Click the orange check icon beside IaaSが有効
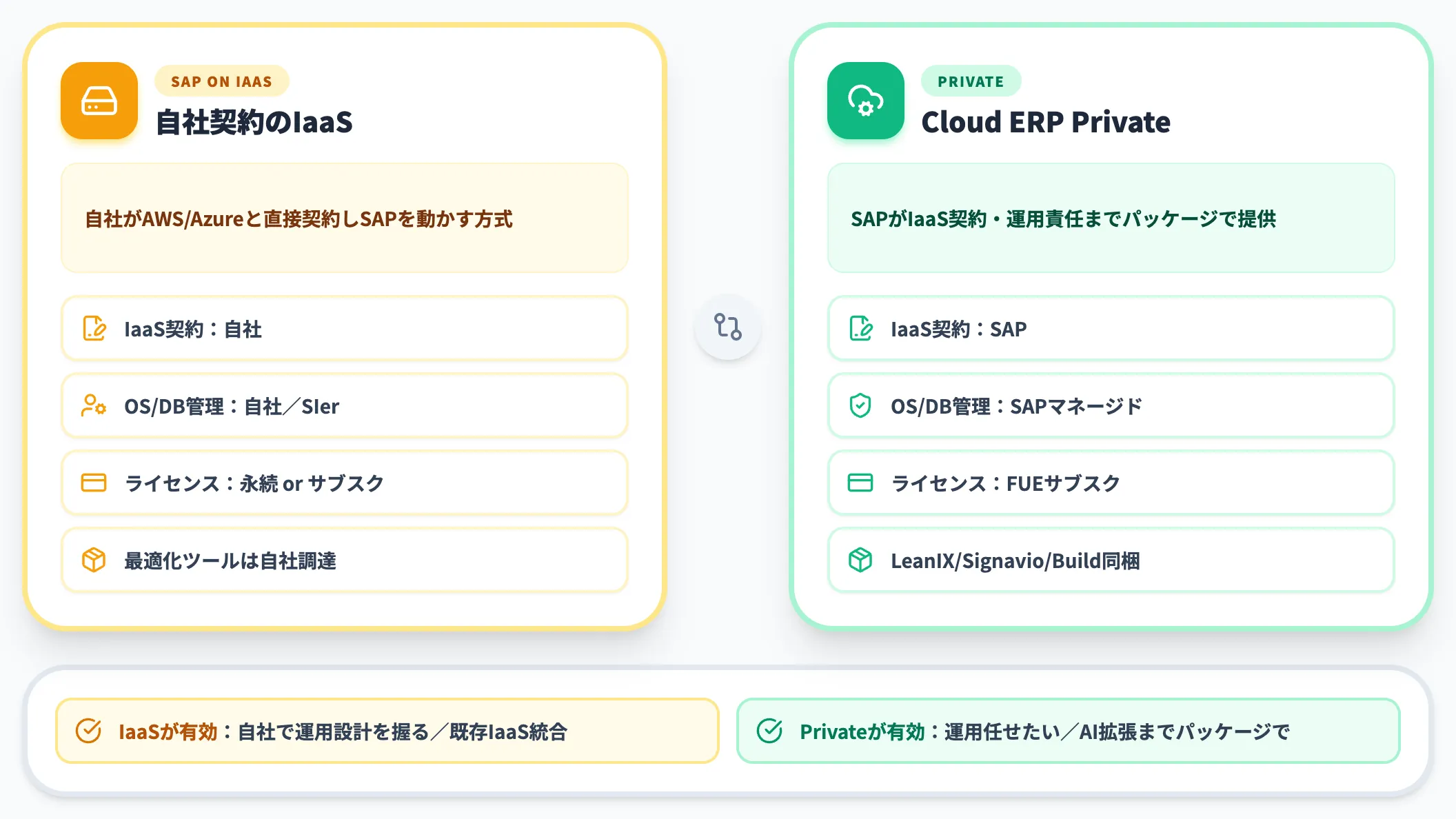Image resolution: width=1456 pixels, height=819 pixels. [x=88, y=731]
